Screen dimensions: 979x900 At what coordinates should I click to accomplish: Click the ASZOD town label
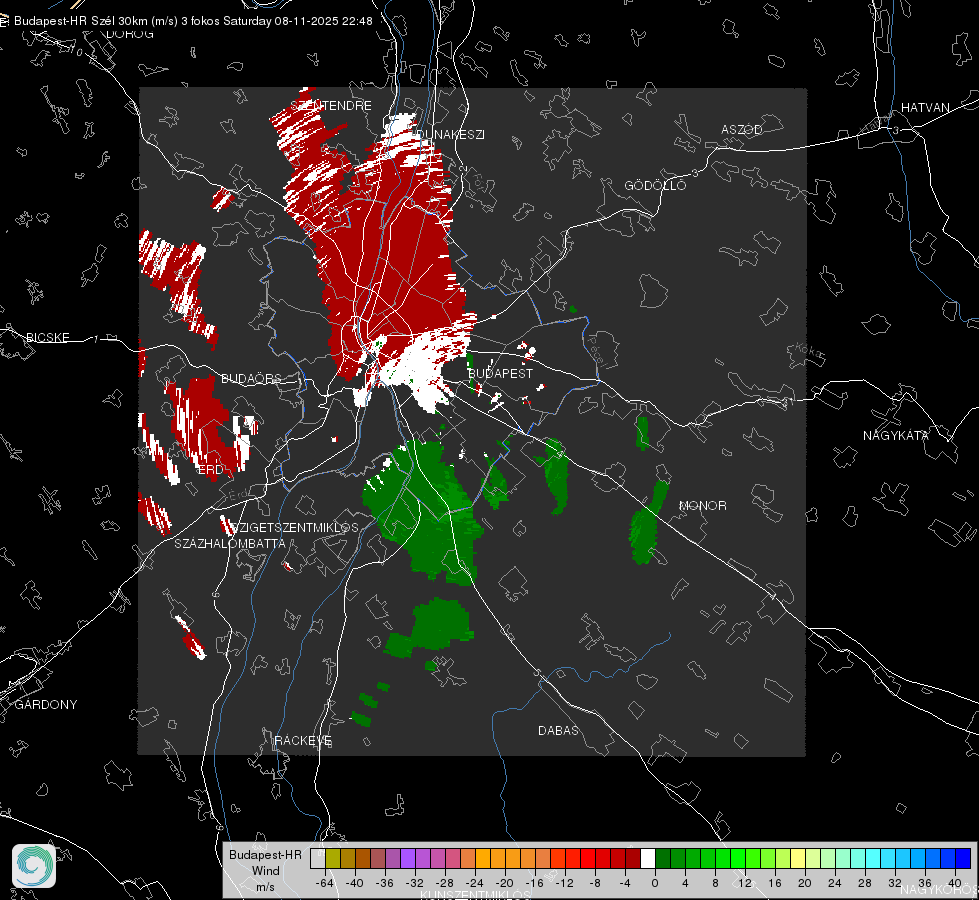pyautogui.click(x=742, y=129)
